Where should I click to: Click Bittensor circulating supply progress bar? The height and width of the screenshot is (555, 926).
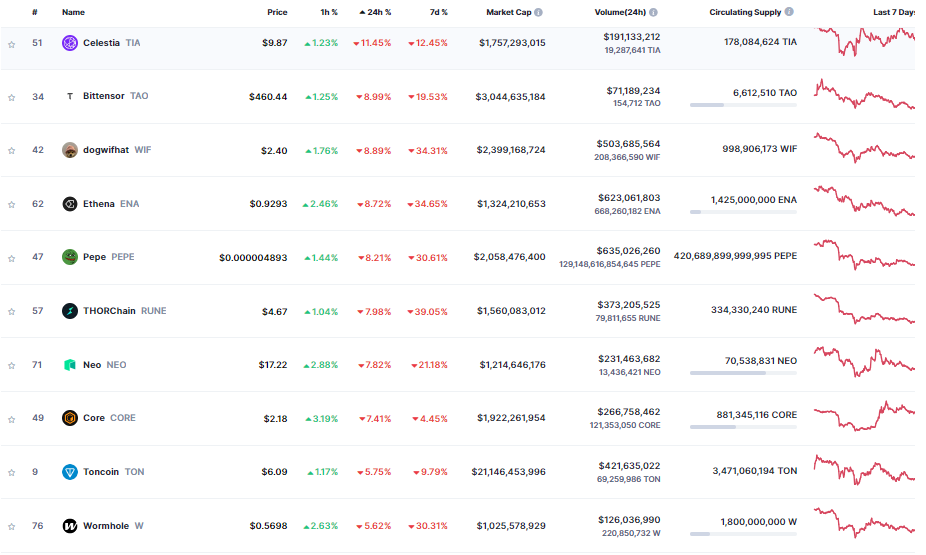[744, 105]
